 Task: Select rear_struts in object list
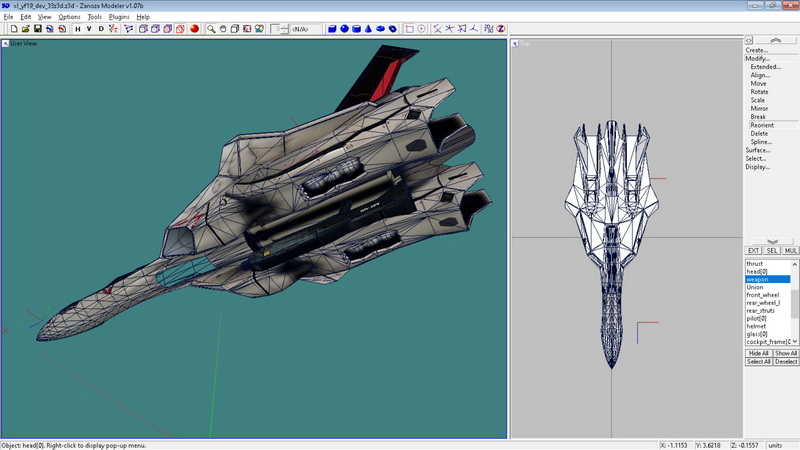(767, 311)
